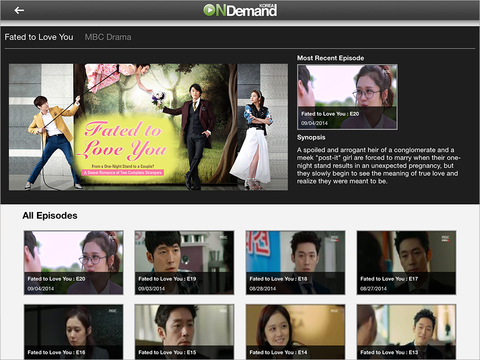This screenshot has height=360, width=480.
Task: Open the Fated to Love You poster
Action: (x=148, y=127)
